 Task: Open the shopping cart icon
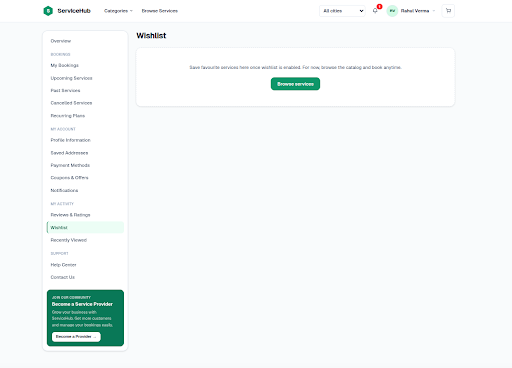(x=448, y=11)
